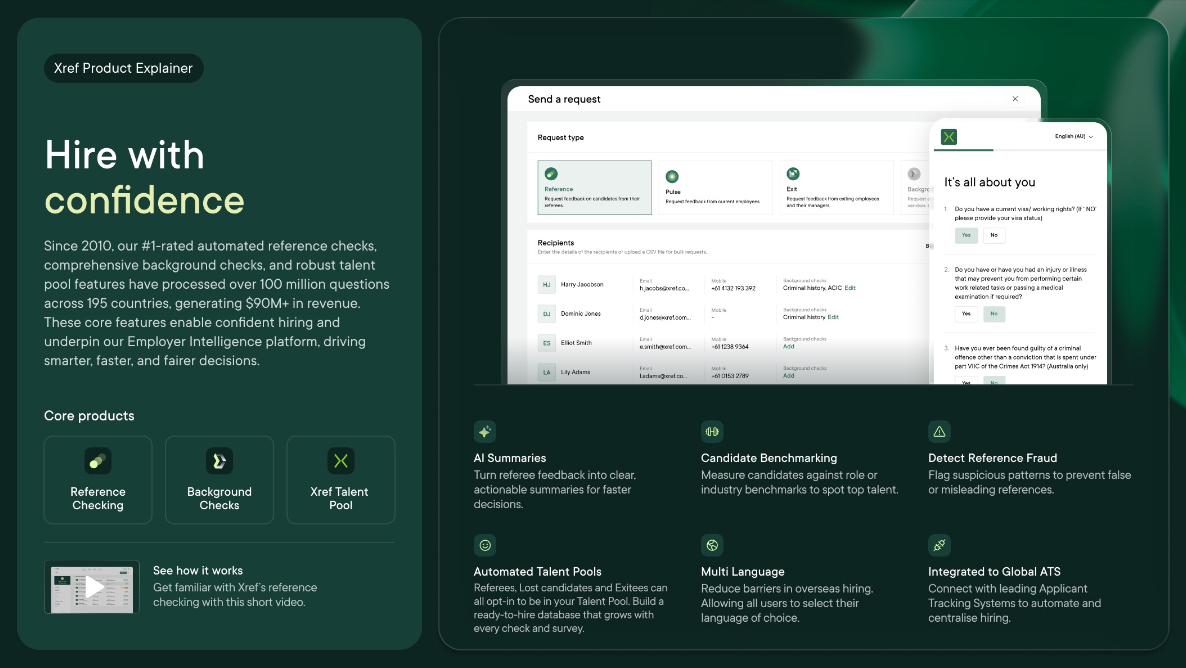Select No for the injury or illness question
The height and width of the screenshot is (668, 1186).
pos(994,313)
